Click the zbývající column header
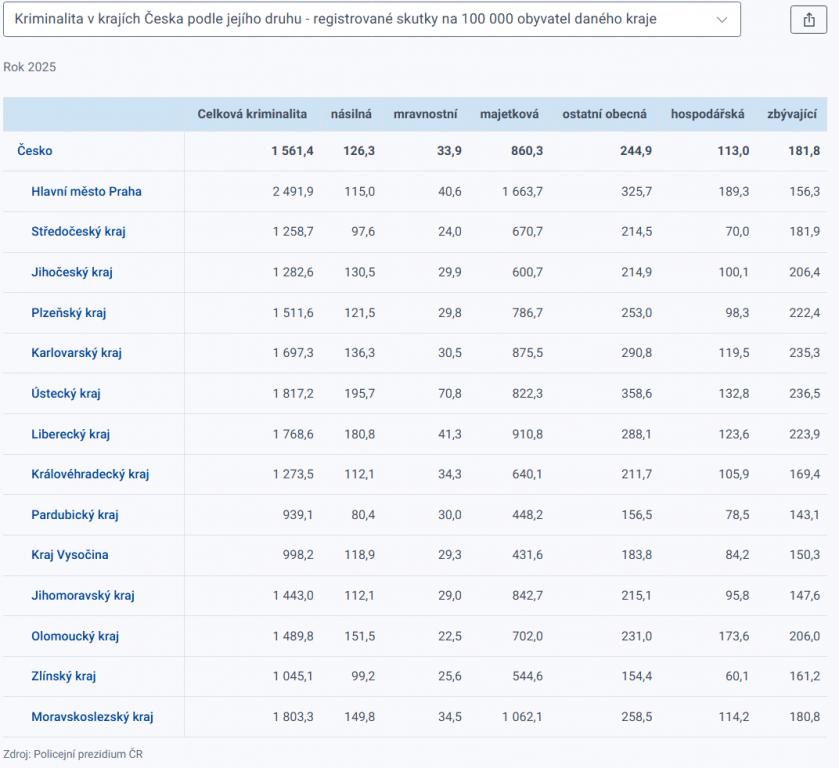 coord(792,114)
